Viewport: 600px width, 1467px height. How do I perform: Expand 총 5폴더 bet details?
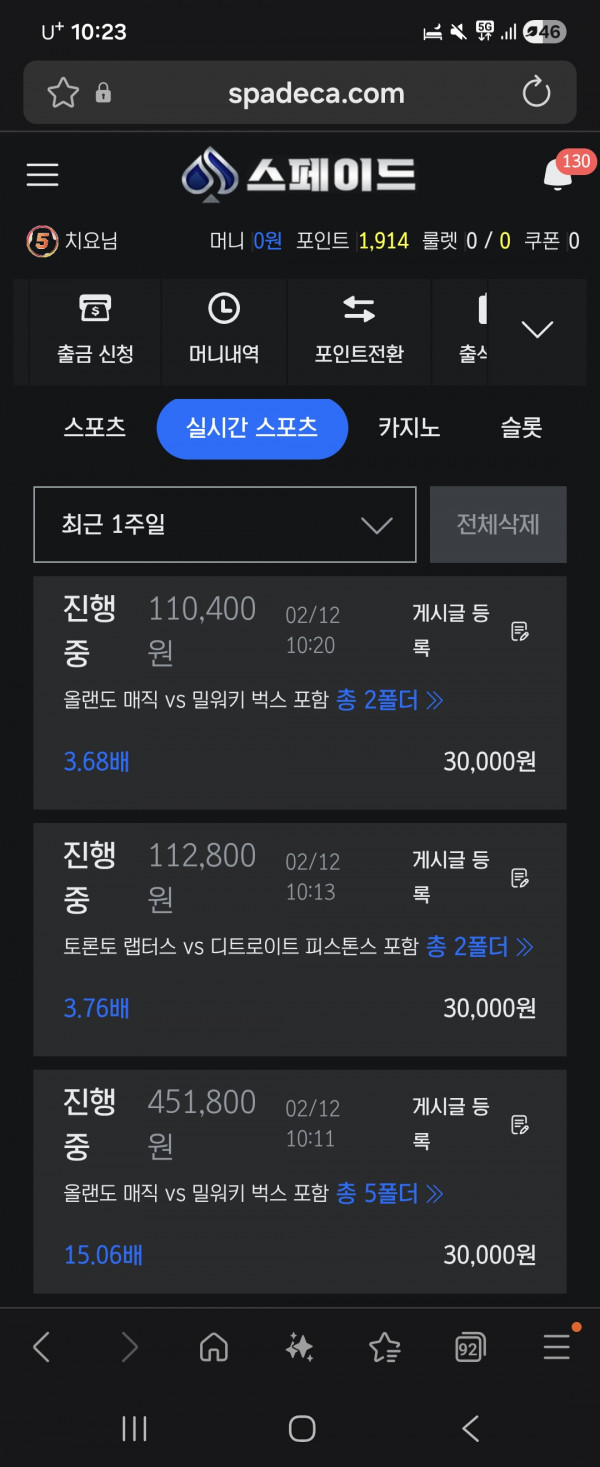(390, 1193)
